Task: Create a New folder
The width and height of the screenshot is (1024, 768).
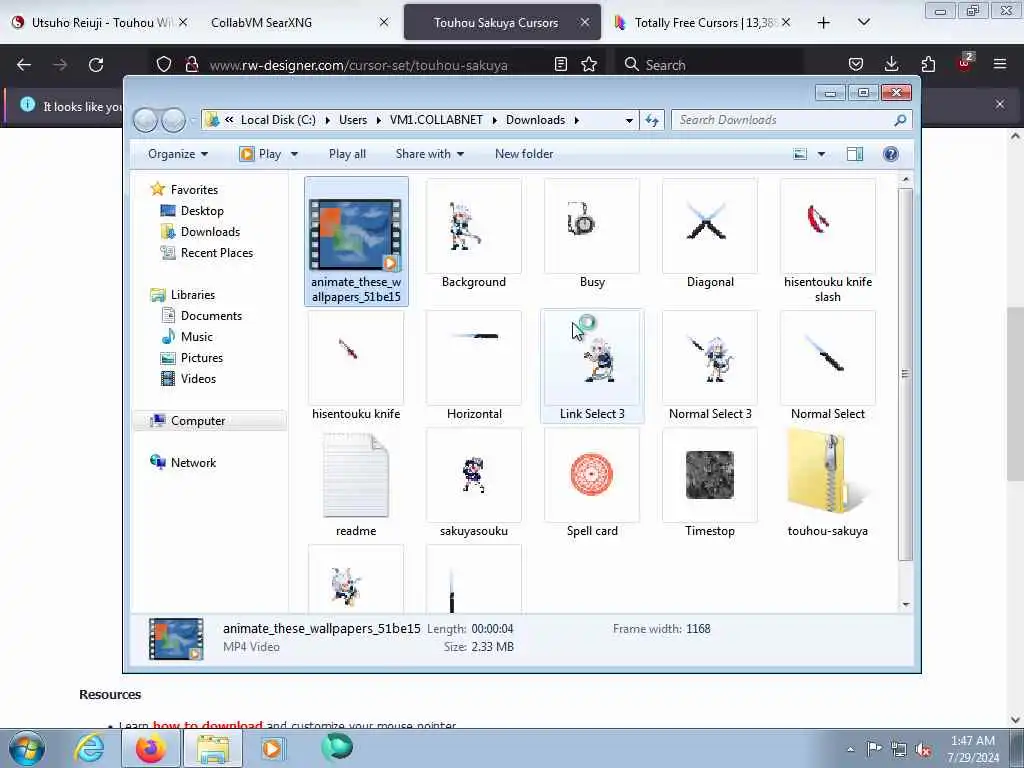Action: click(x=524, y=154)
